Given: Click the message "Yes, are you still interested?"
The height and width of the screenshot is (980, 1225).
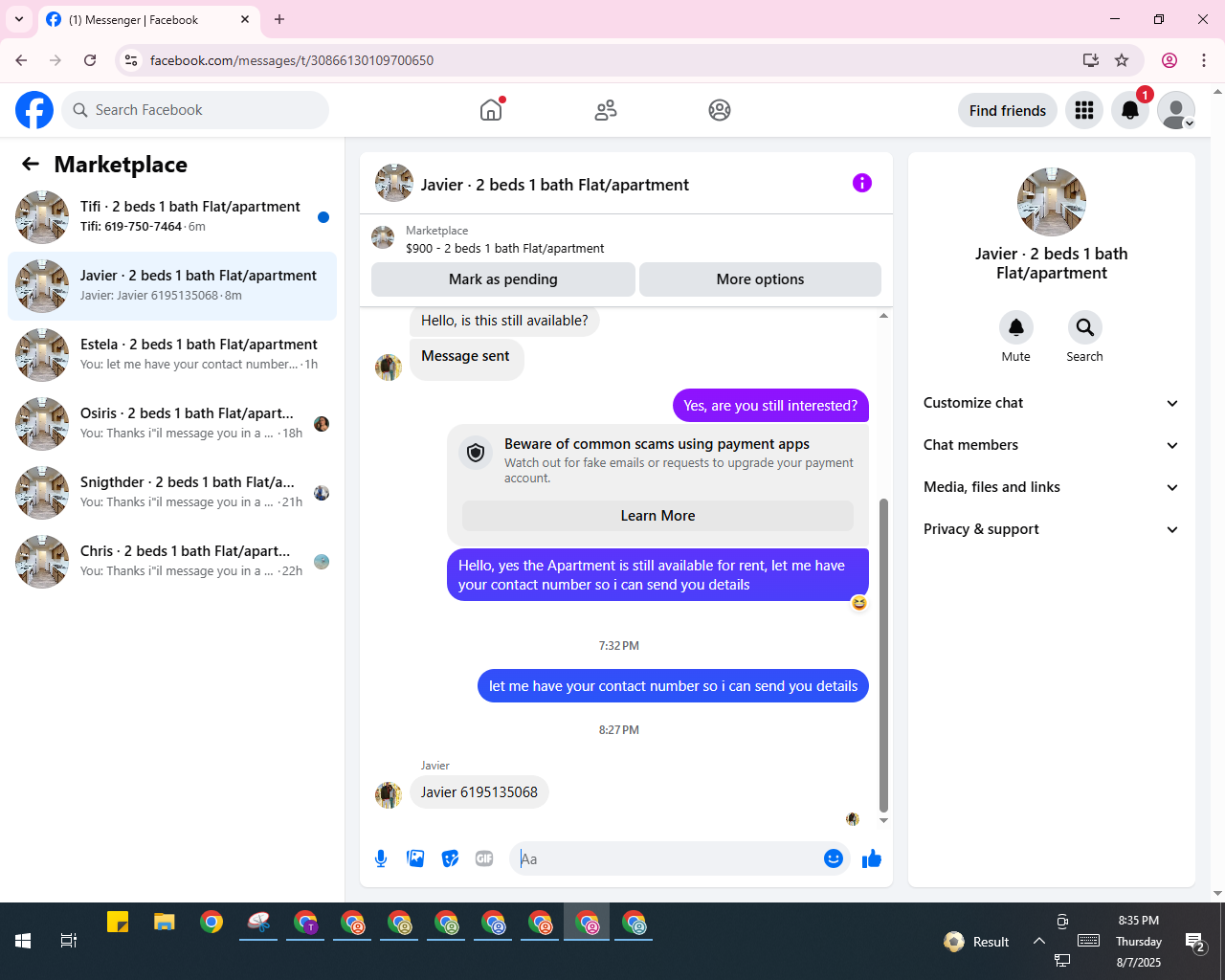Looking at the screenshot, I should click(770, 406).
